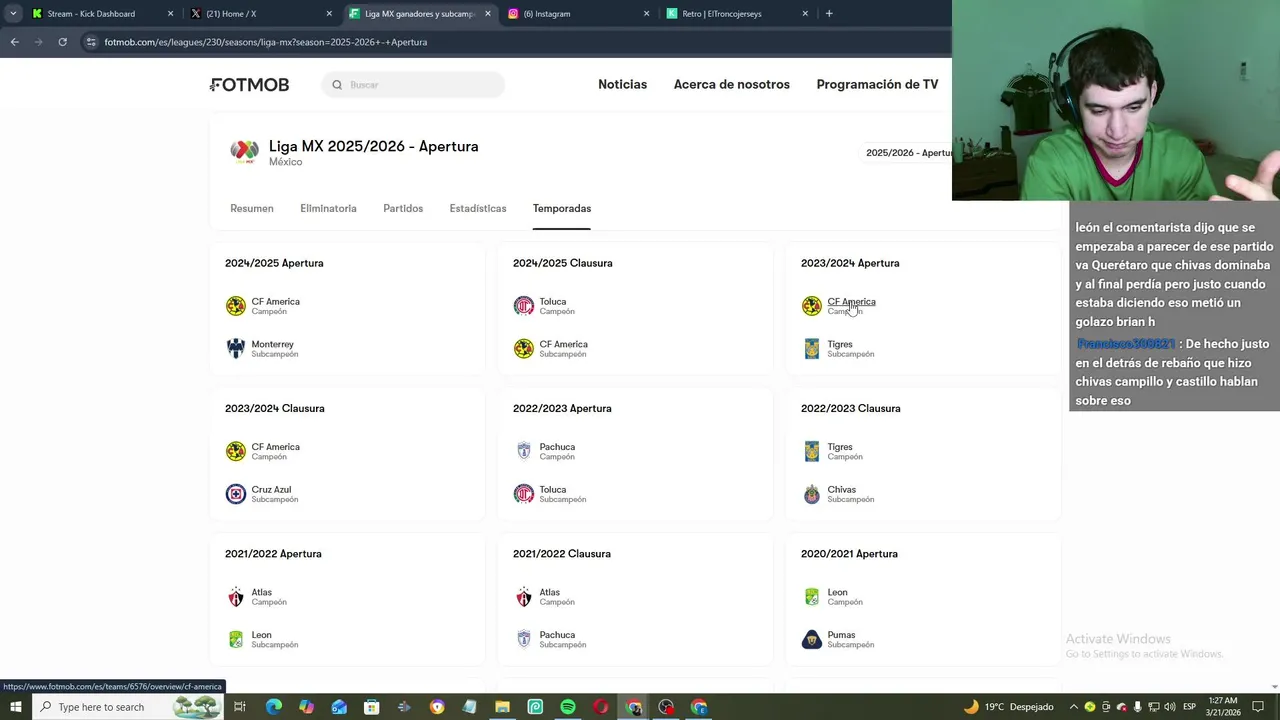Switch to the Estadísticas tab
Image resolution: width=1280 pixels, height=720 pixels.
pyautogui.click(x=478, y=208)
